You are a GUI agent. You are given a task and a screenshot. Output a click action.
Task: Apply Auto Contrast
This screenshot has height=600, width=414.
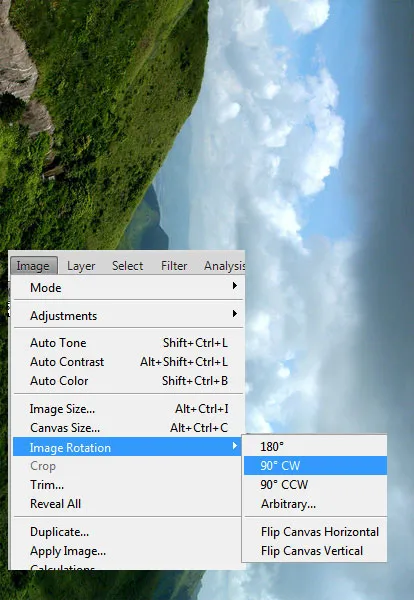(128, 362)
